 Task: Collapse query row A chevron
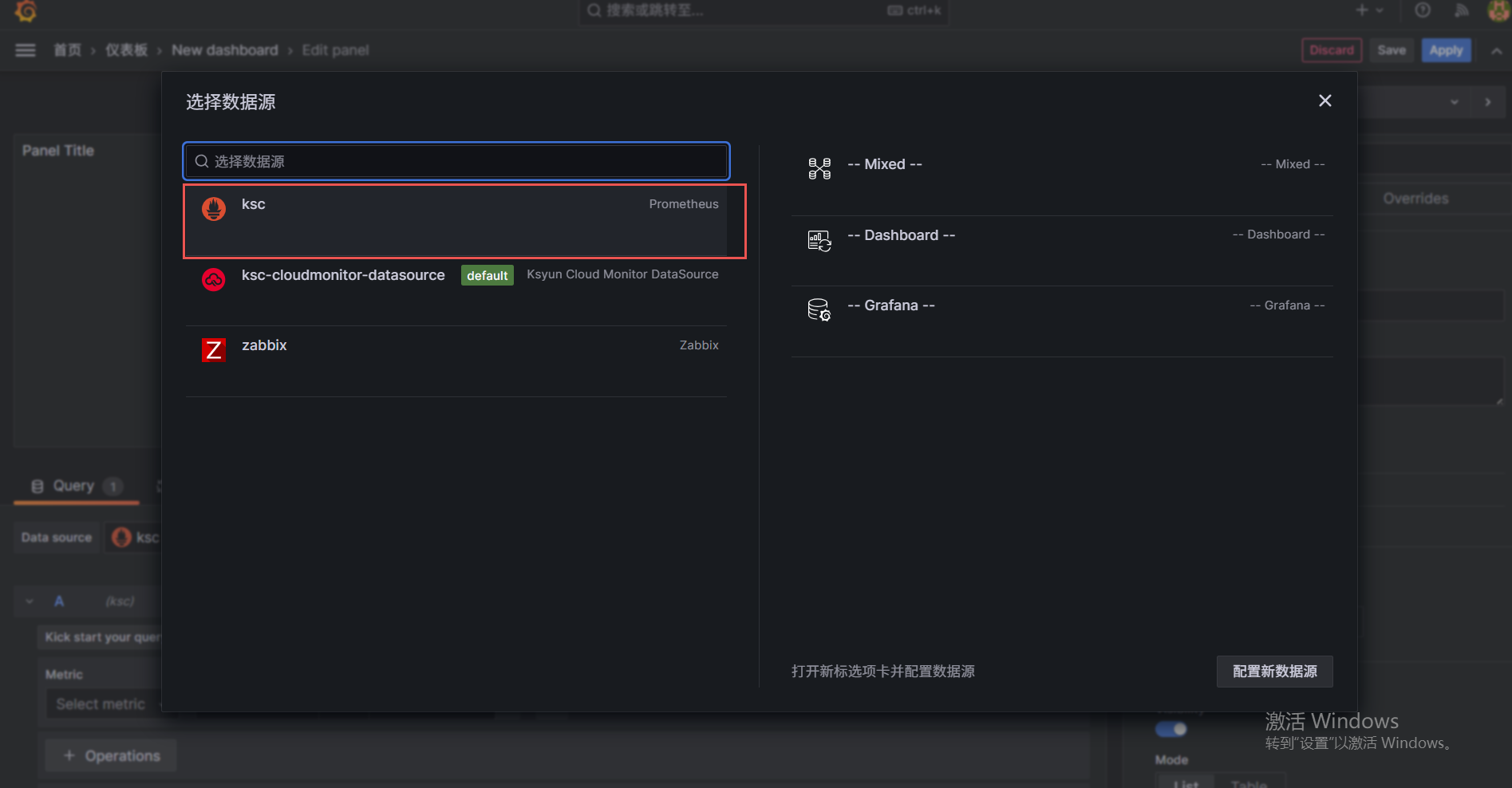[x=30, y=601]
